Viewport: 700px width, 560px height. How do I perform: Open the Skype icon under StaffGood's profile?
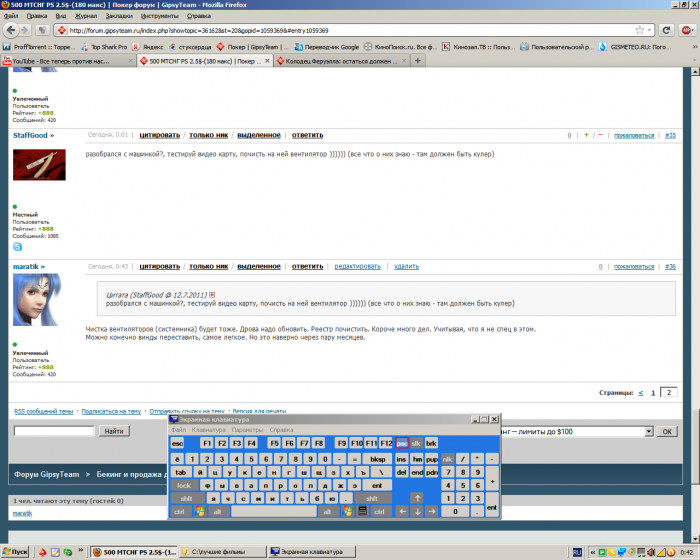17,247
